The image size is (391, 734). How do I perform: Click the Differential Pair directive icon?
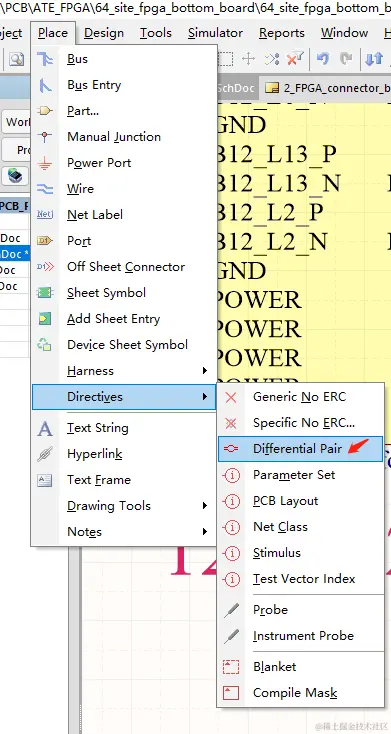coord(231,449)
